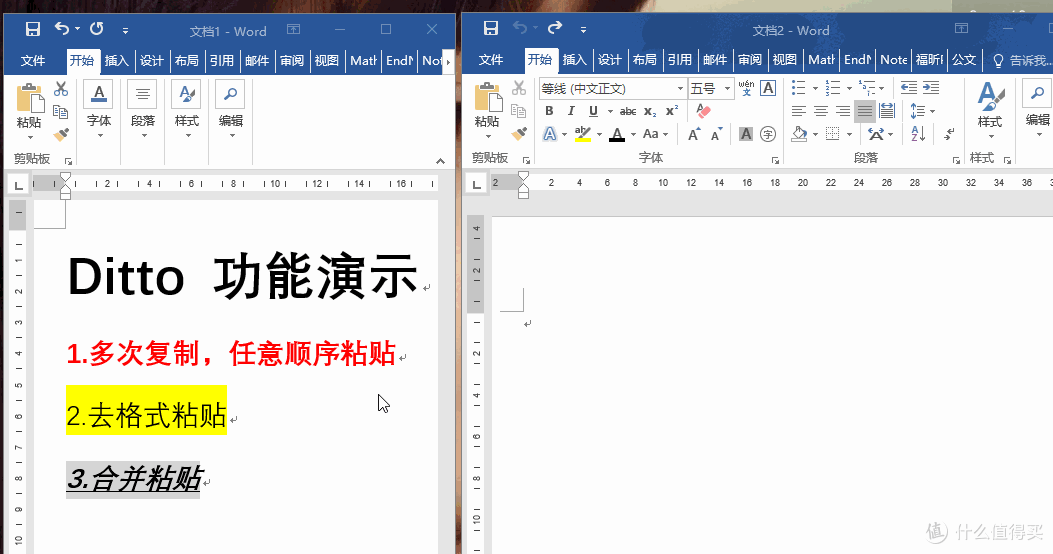Expand the 段落 group in 文档1
This screenshot has height=554, width=1053.
pos(142,111)
